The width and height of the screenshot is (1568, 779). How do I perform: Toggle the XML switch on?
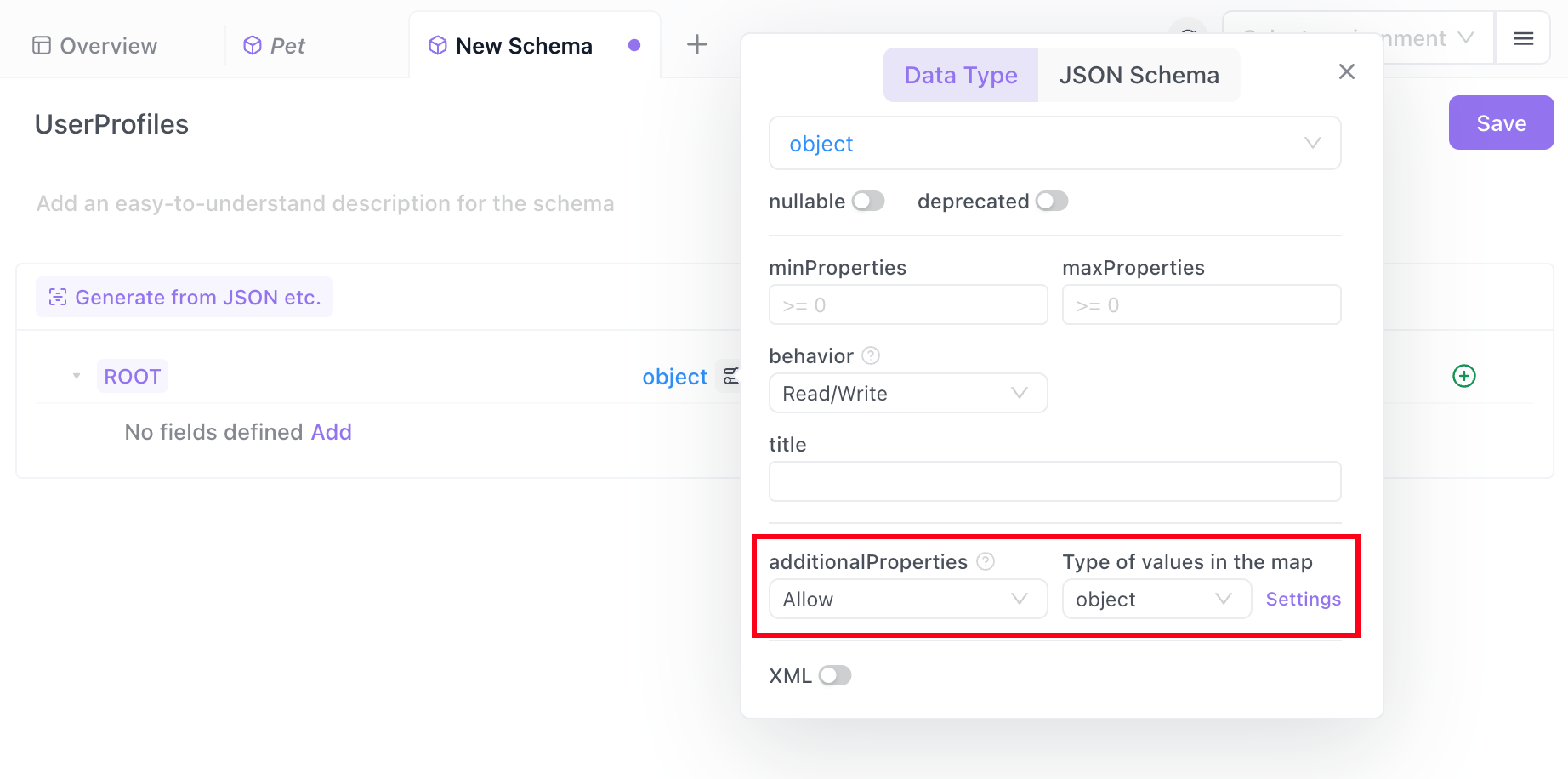(x=834, y=675)
